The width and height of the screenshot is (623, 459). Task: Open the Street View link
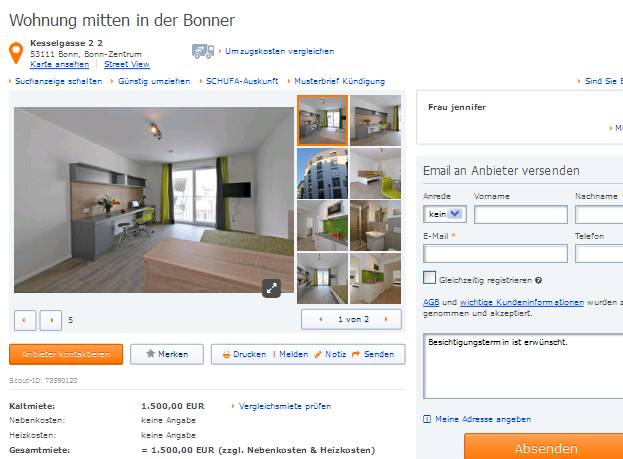[x=127, y=64]
